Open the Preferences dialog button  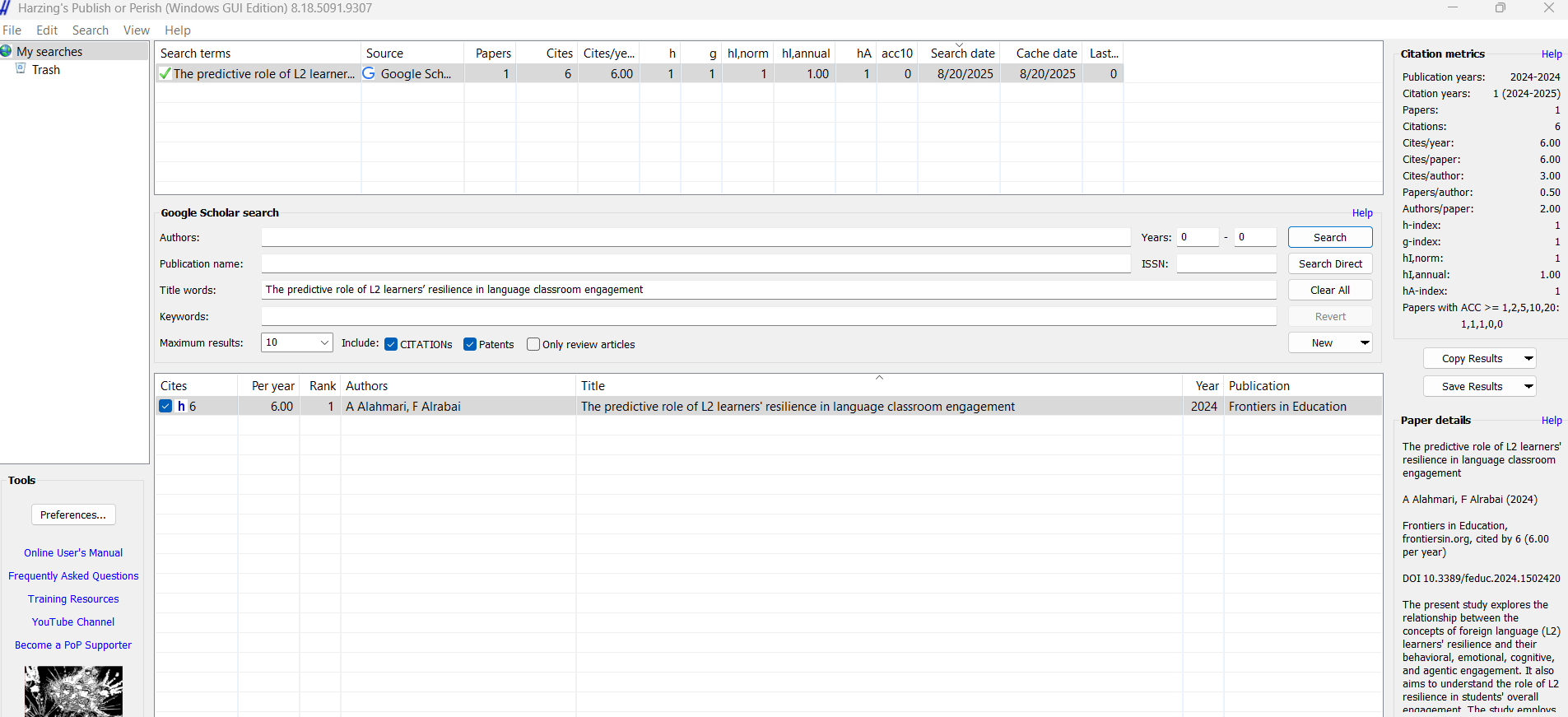click(x=73, y=514)
